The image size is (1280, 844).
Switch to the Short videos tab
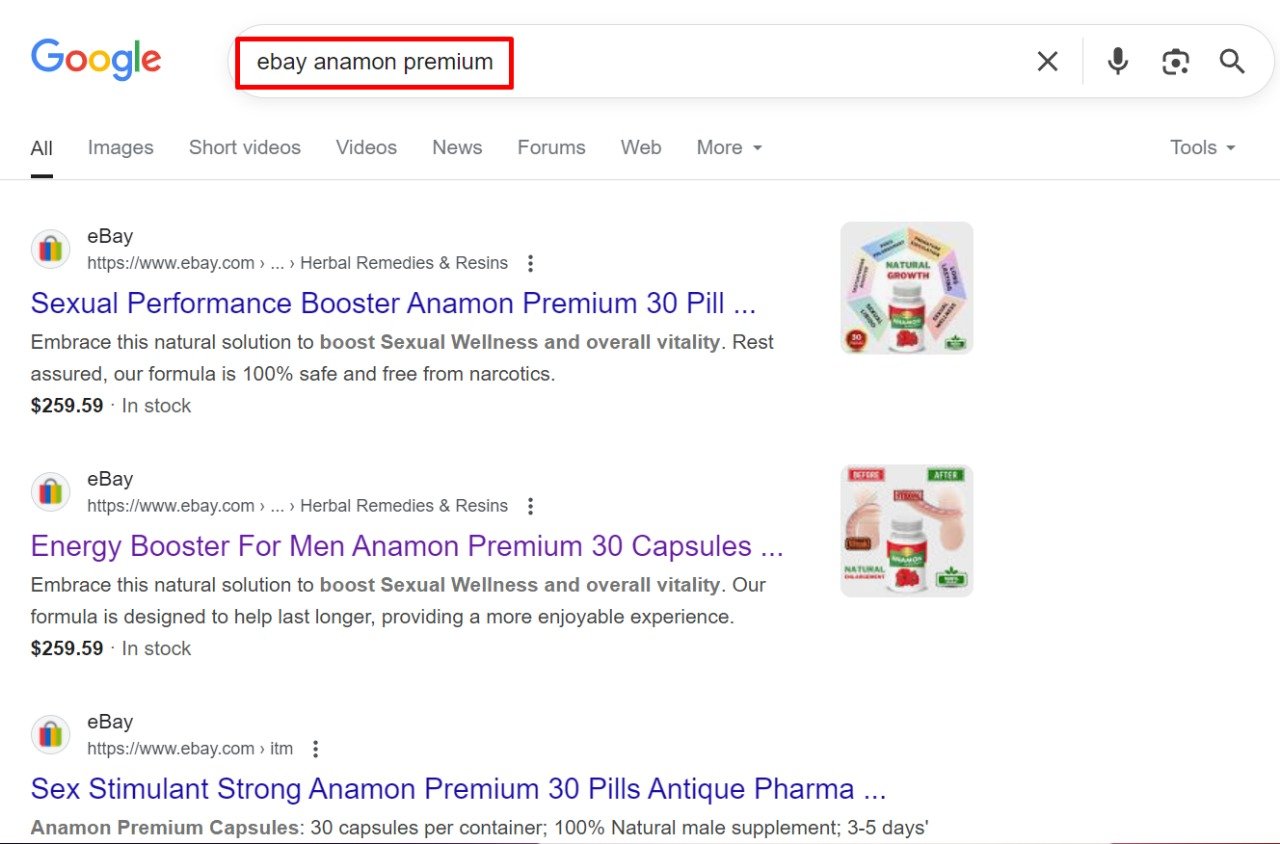pyautogui.click(x=244, y=148)
